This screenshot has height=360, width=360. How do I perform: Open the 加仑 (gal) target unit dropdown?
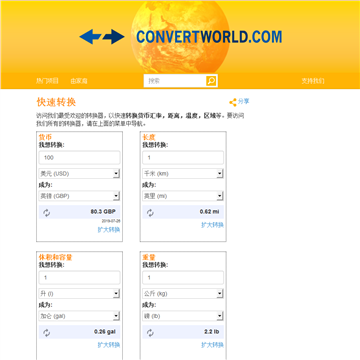click(x=79, y=316)
